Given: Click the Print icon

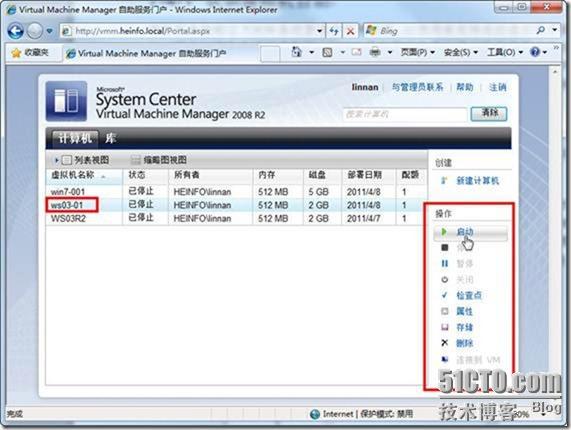Looking at the screenshot, I should (x=375, y=52).
